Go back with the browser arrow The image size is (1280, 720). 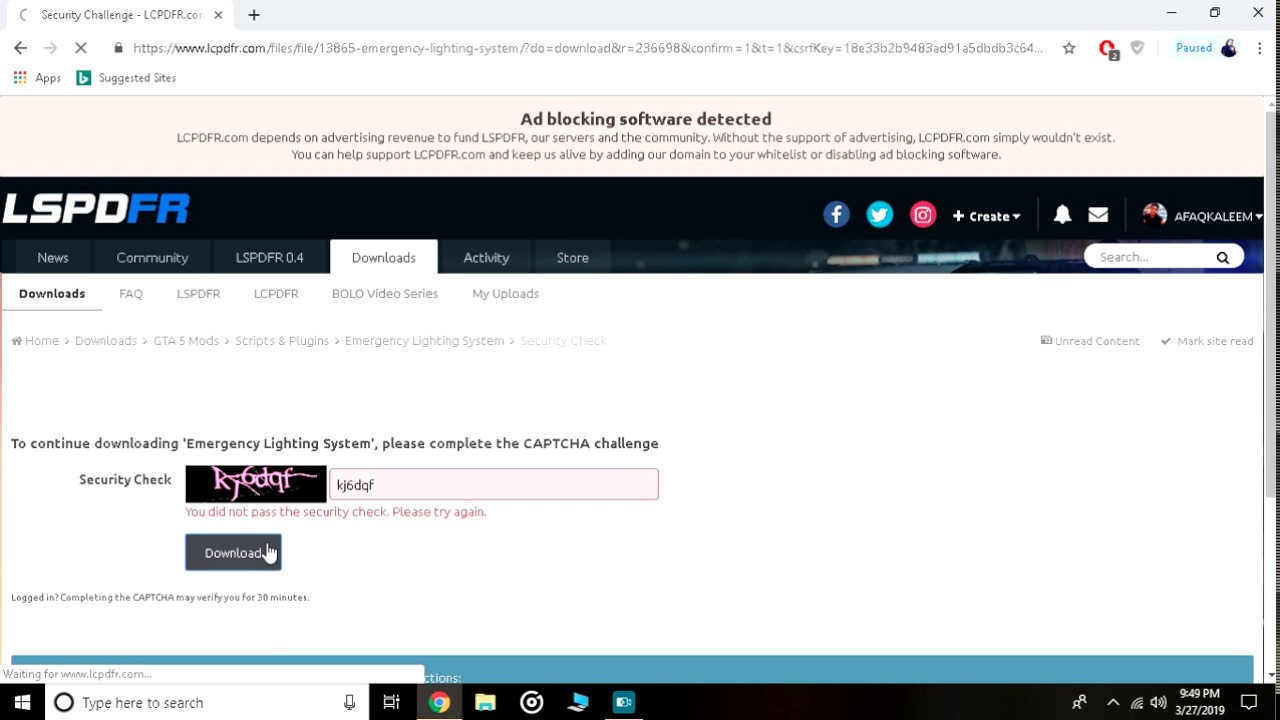(20, 48)
